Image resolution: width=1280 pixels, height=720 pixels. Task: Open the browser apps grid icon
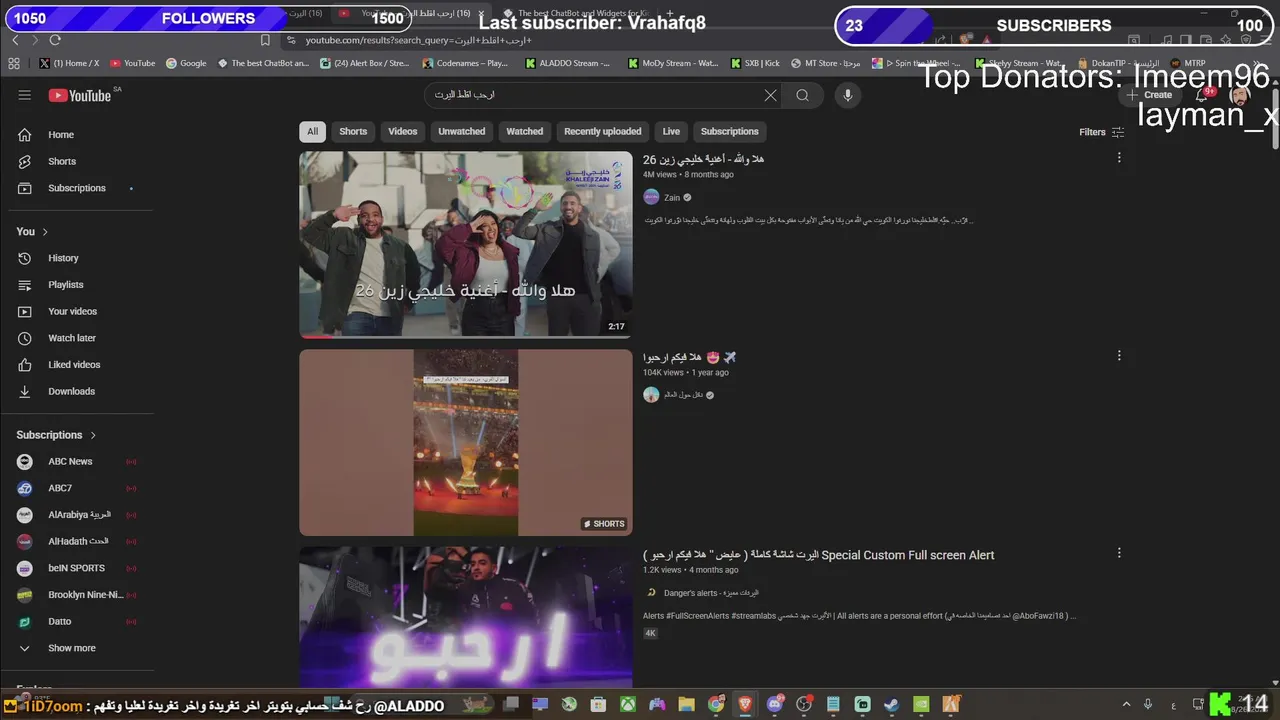coord(14,63)
